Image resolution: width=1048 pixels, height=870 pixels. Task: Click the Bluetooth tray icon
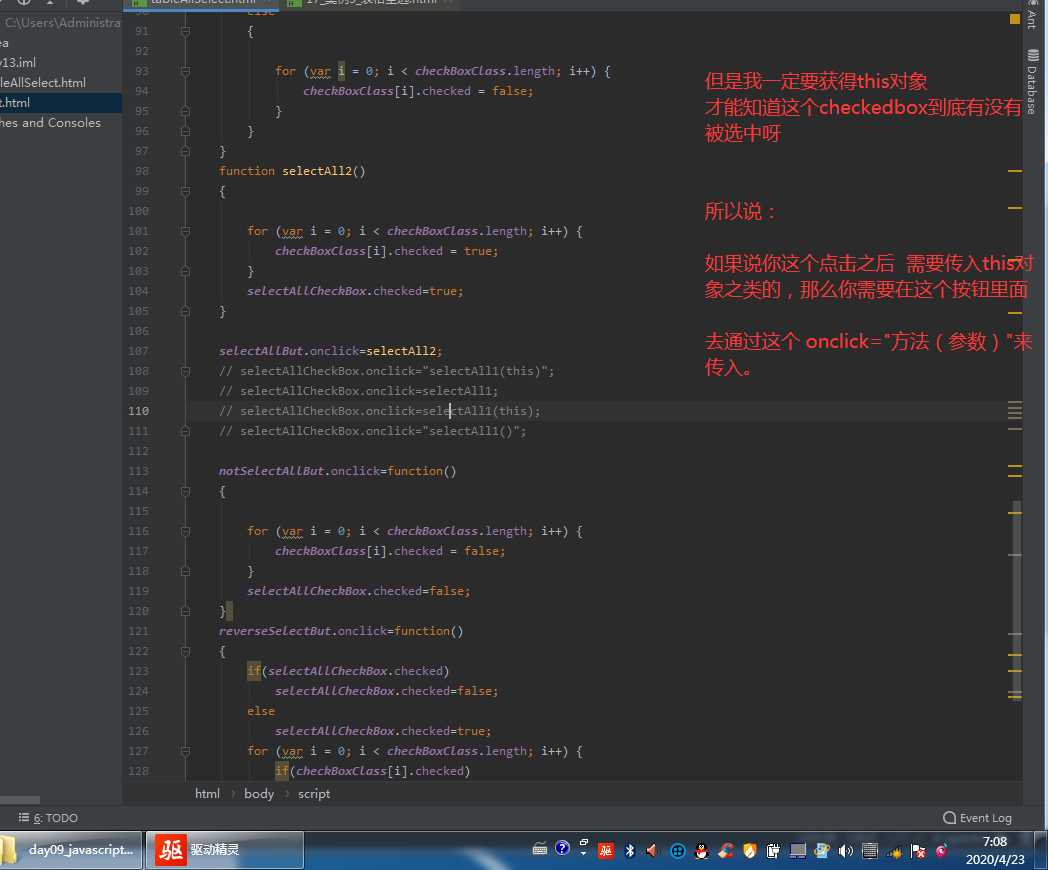tap(629, 851)
